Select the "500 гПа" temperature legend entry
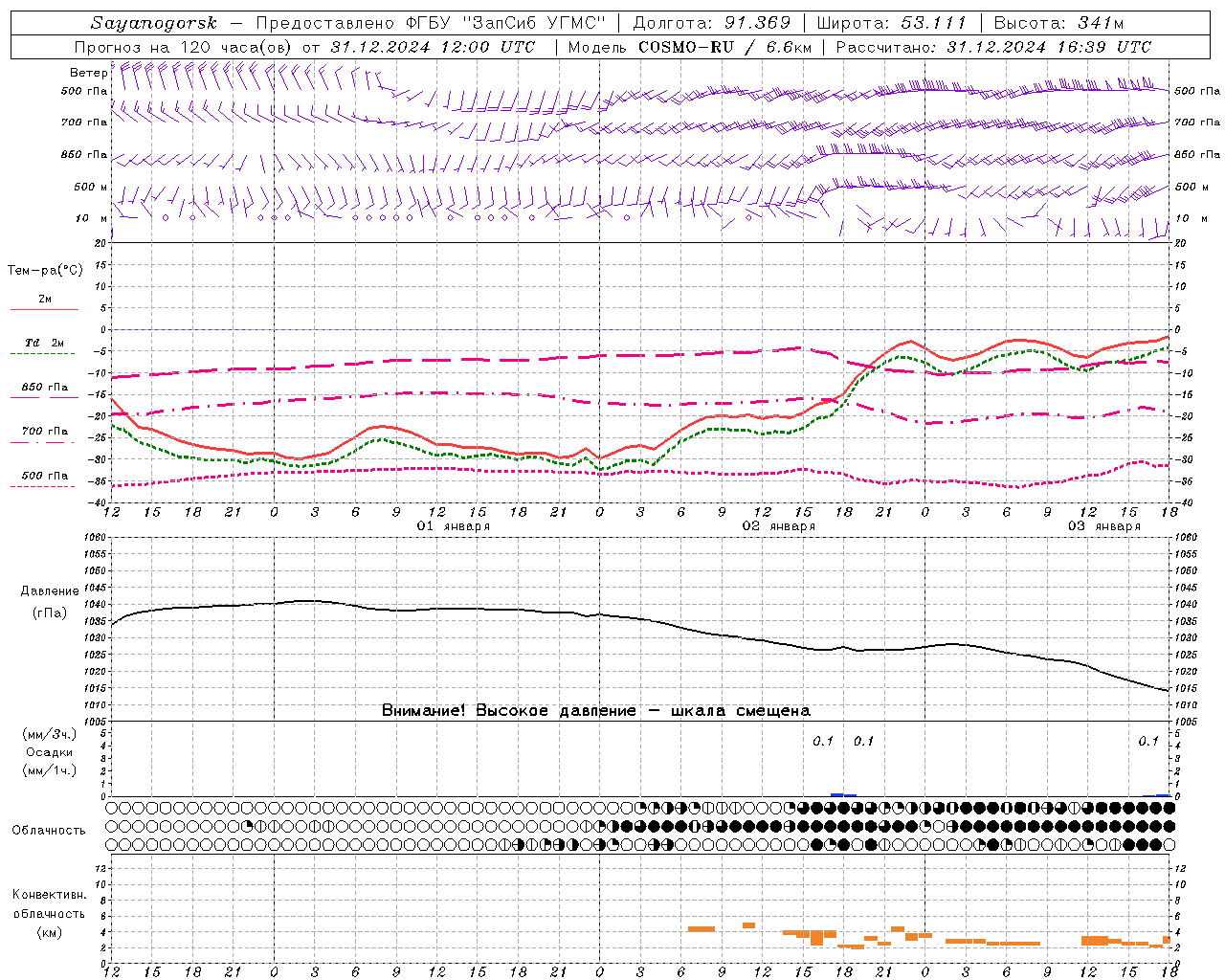Viewport: 1225px width, 980px height. click(44, 476)
